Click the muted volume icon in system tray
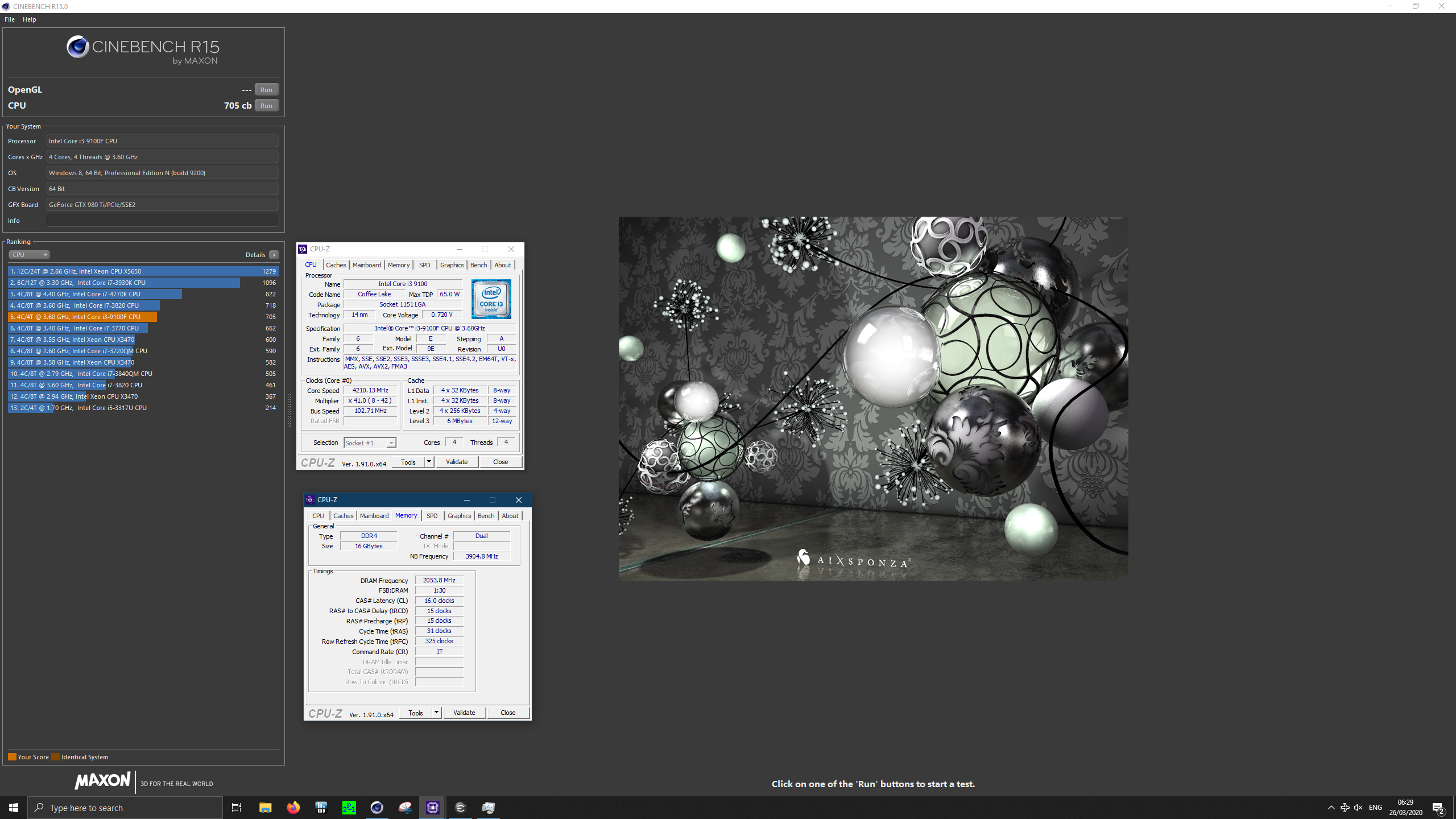Viewport: 1456px width, 819px height. pyautogui.click(x=1359, y=808)
